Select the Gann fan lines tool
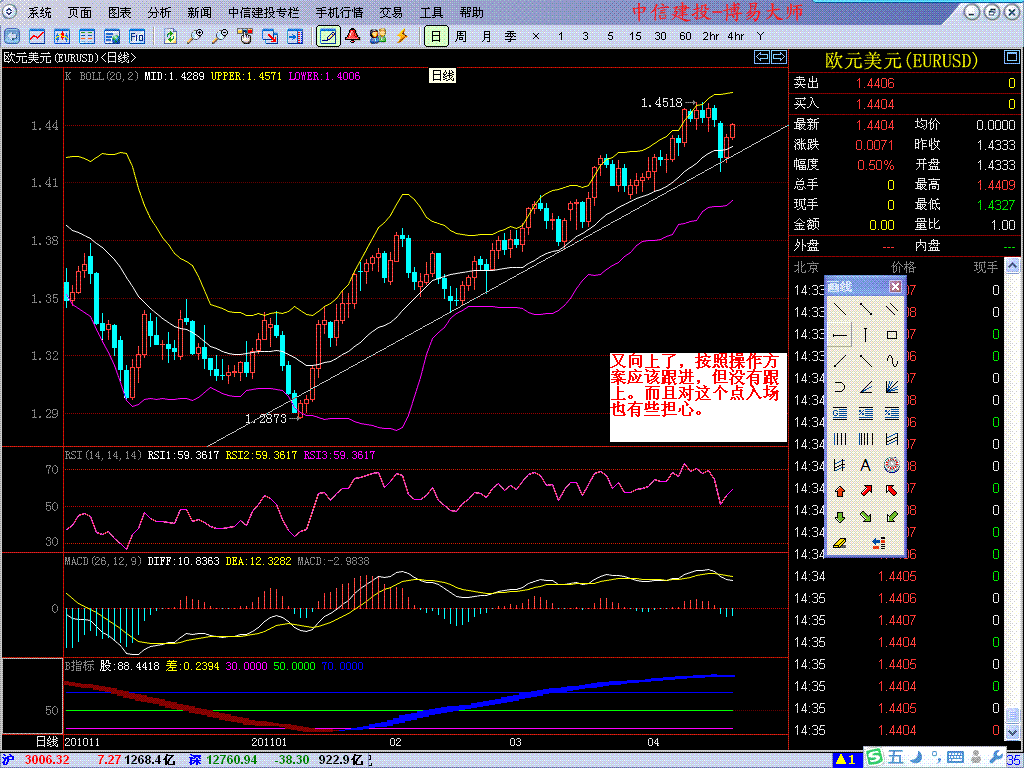The width and height of the screenshot is (1024, 768). click(x=891, y=387)
